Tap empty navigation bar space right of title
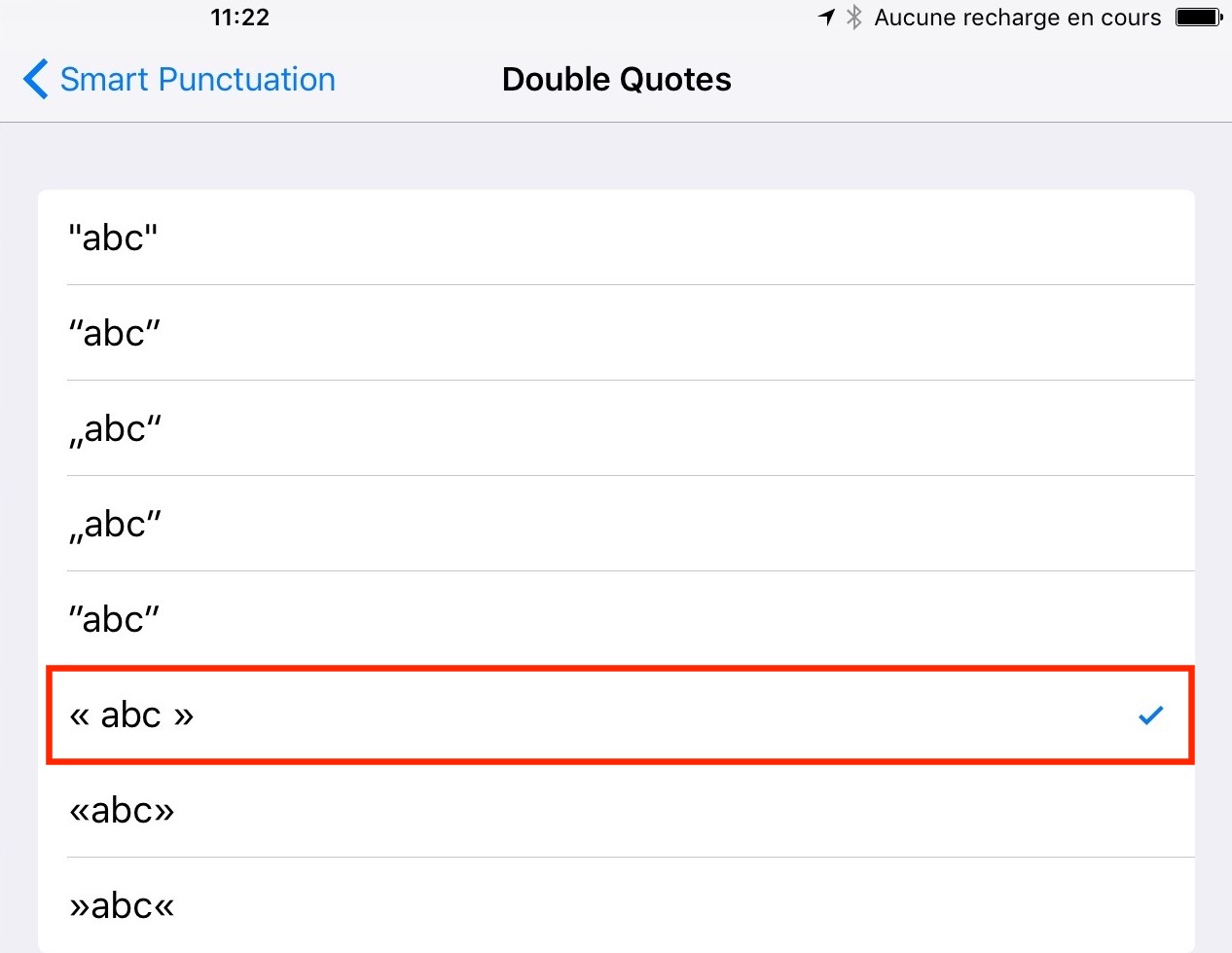The width and height of the screenshot is (1232, 953). (973, 79)
